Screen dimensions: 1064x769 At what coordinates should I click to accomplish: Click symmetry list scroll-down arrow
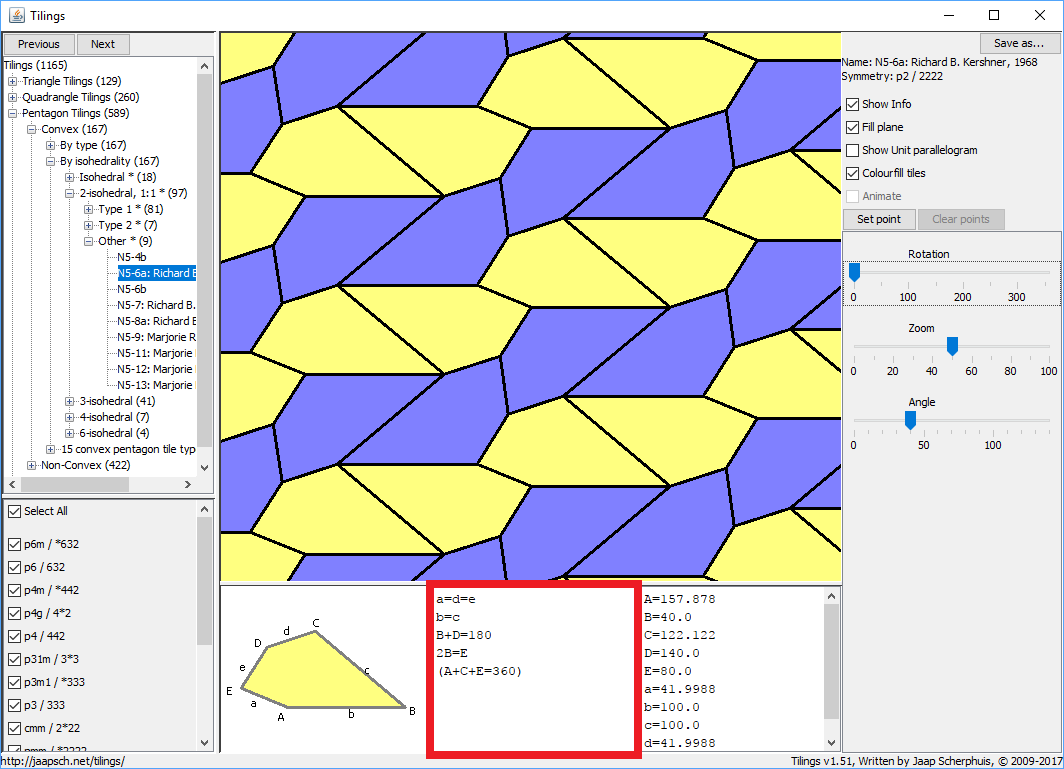pos(205,743)
